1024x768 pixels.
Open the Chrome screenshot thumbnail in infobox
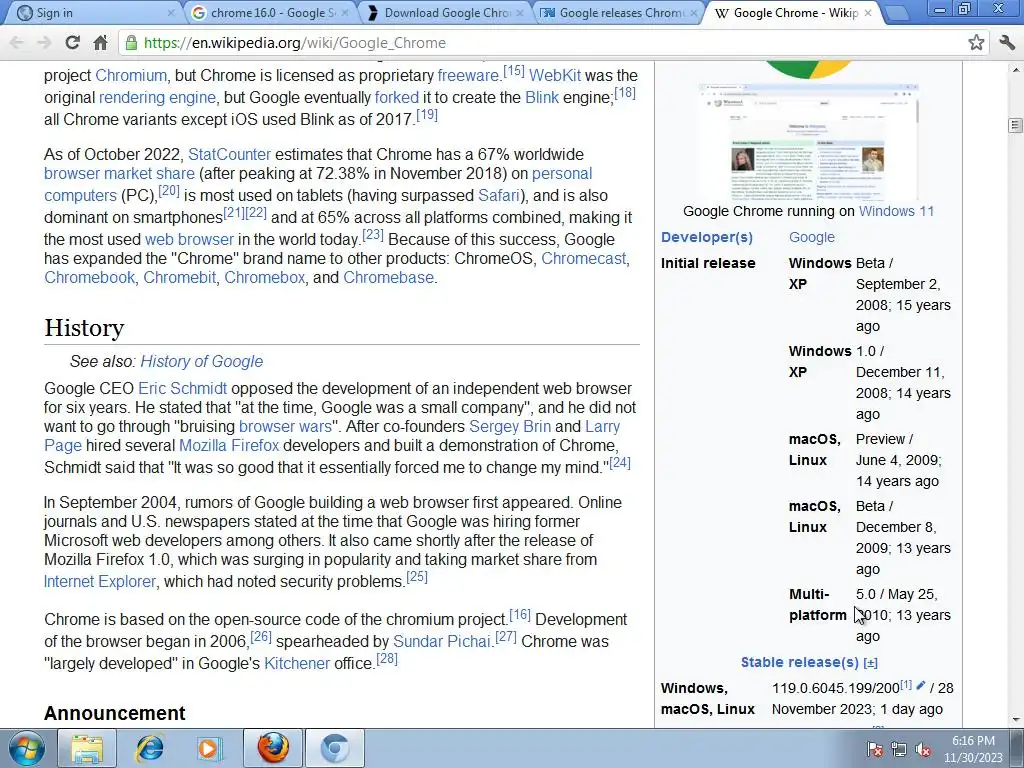tap(808, 142)
